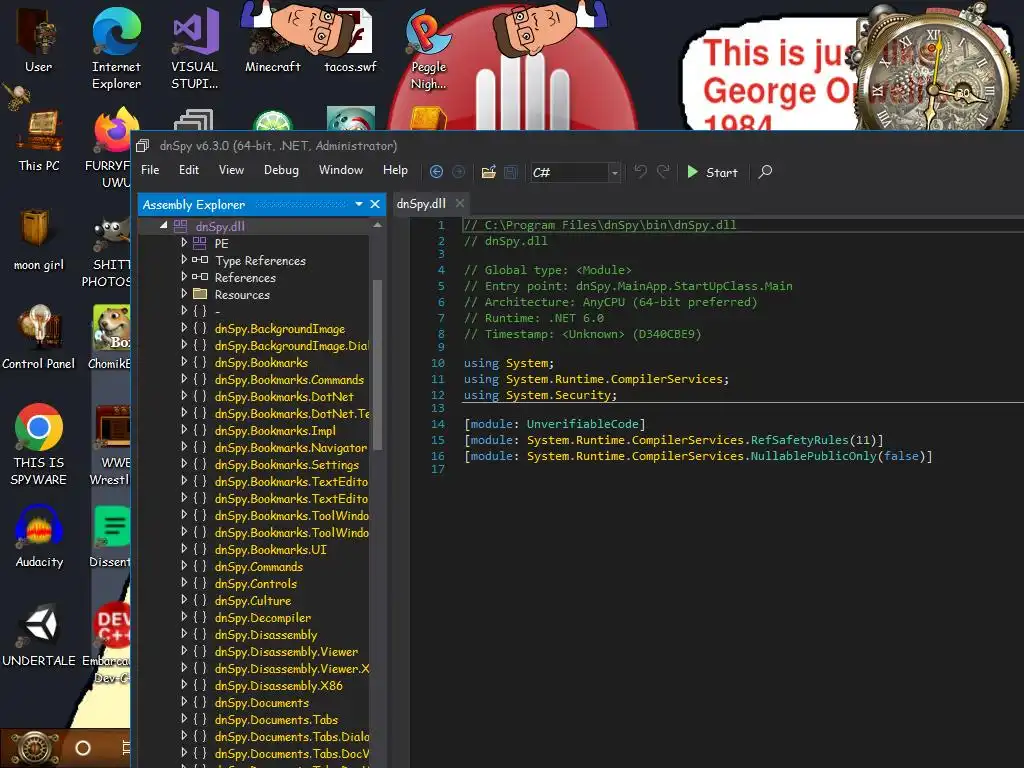The height and width of the screenshot is (768, 1024).
Task: Click the scroll-up arrow in Assembly Explorer
Action: (377, 225)
